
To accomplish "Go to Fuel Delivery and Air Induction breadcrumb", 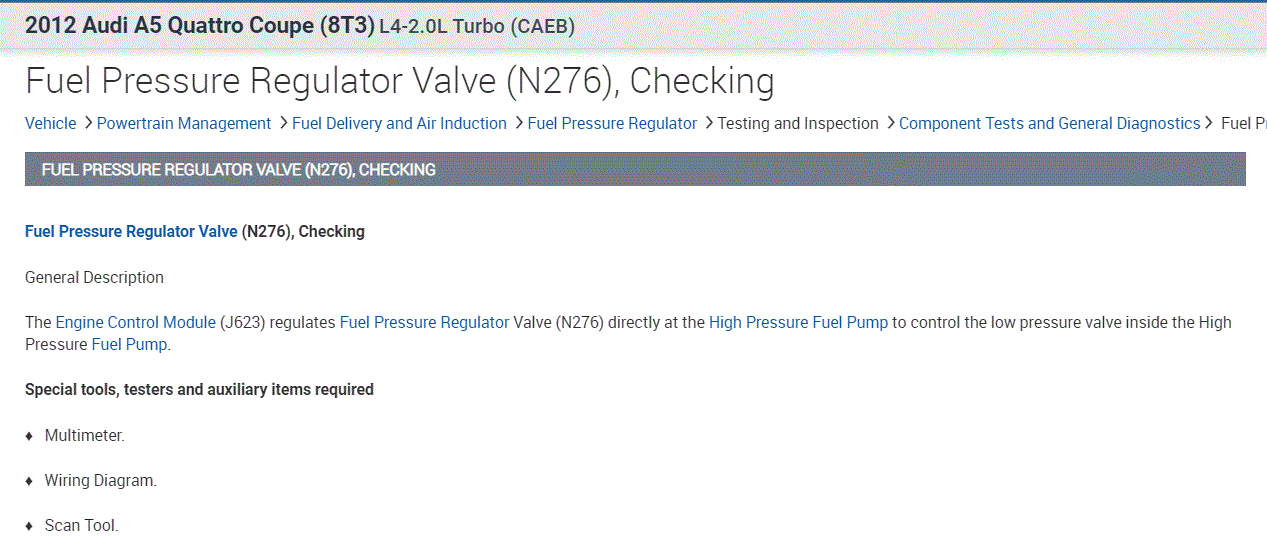I will point(399,124).
